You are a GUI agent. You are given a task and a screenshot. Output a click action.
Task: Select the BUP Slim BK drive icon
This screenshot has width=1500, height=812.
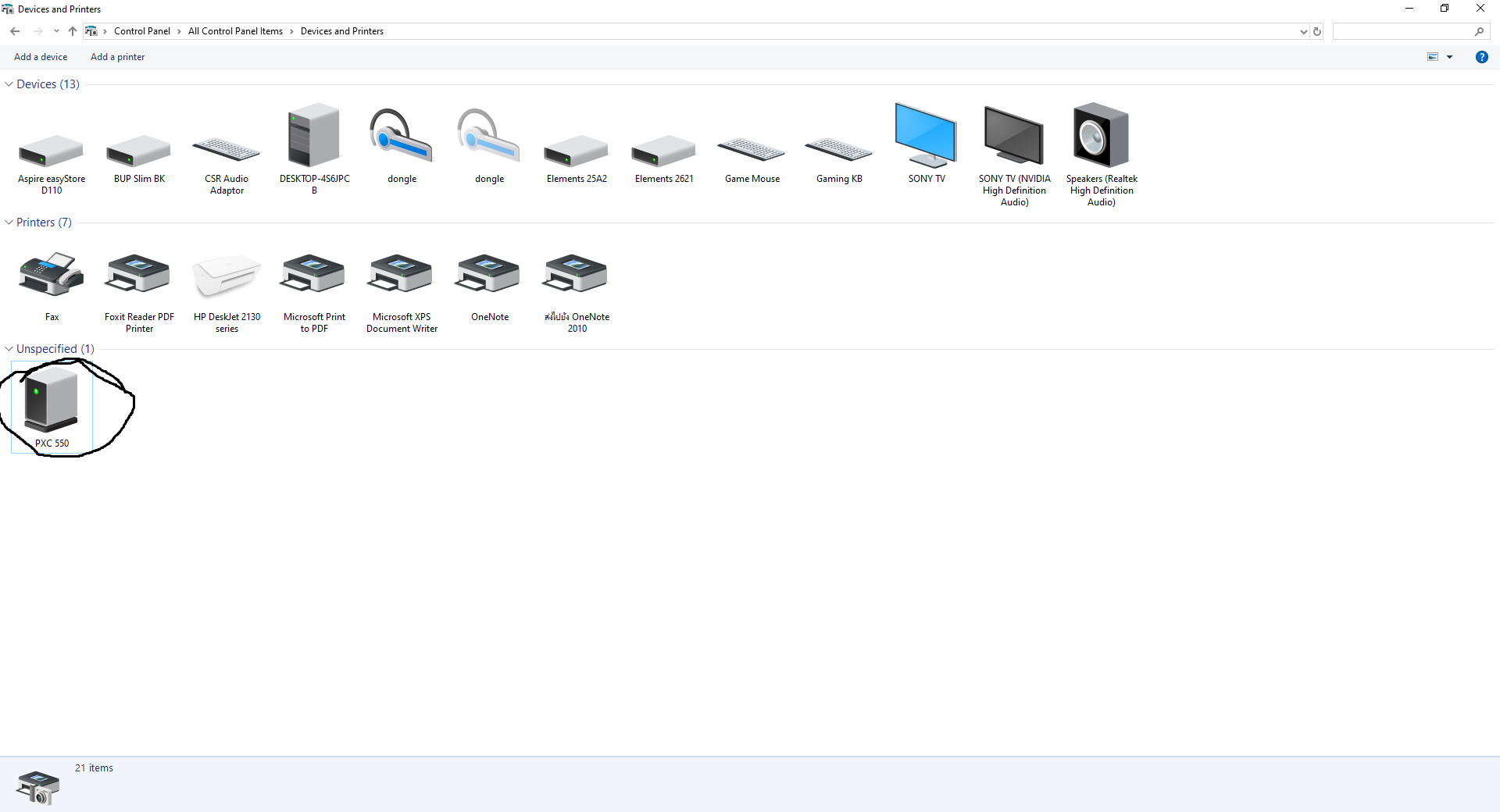pyautogui.click(x=139, y=150)
